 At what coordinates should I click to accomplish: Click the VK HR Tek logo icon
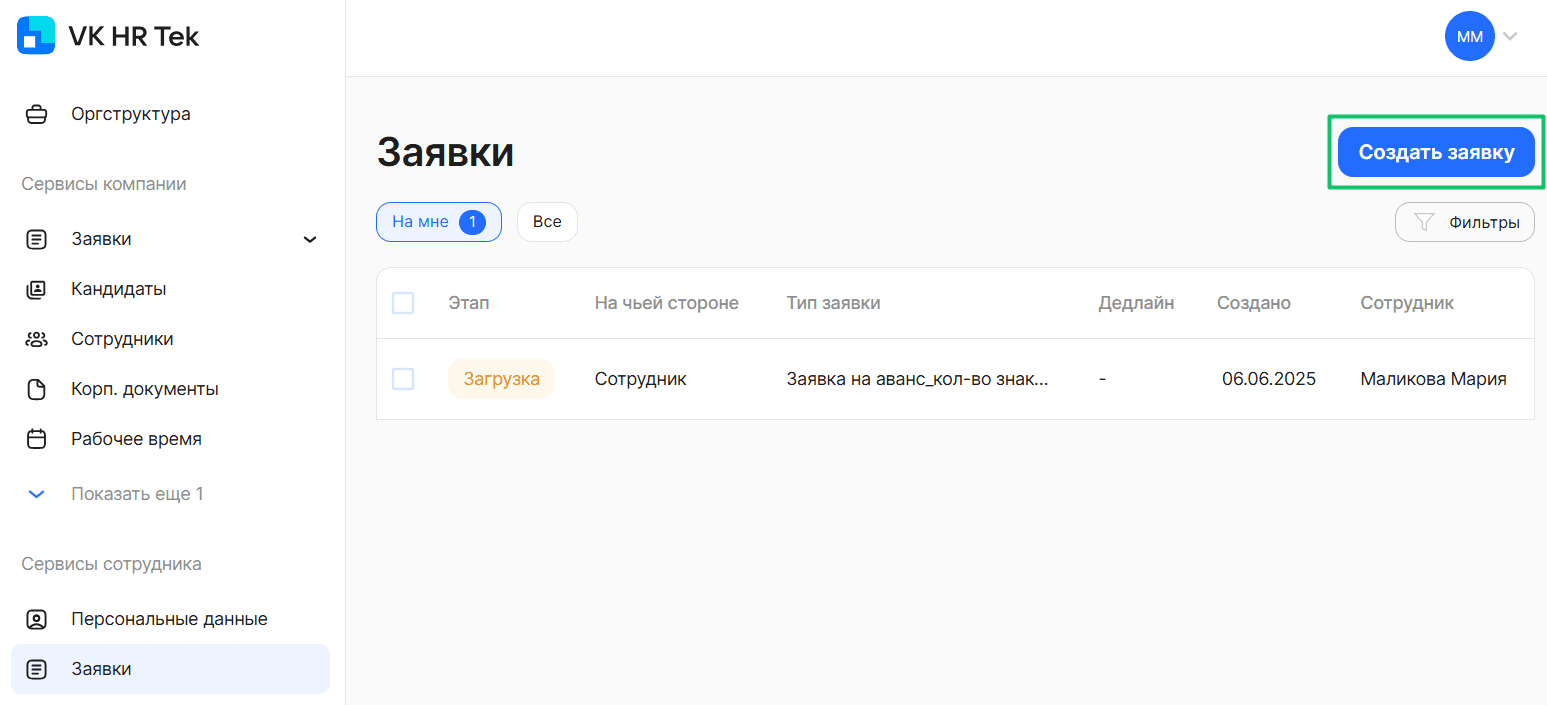(36, 36)
